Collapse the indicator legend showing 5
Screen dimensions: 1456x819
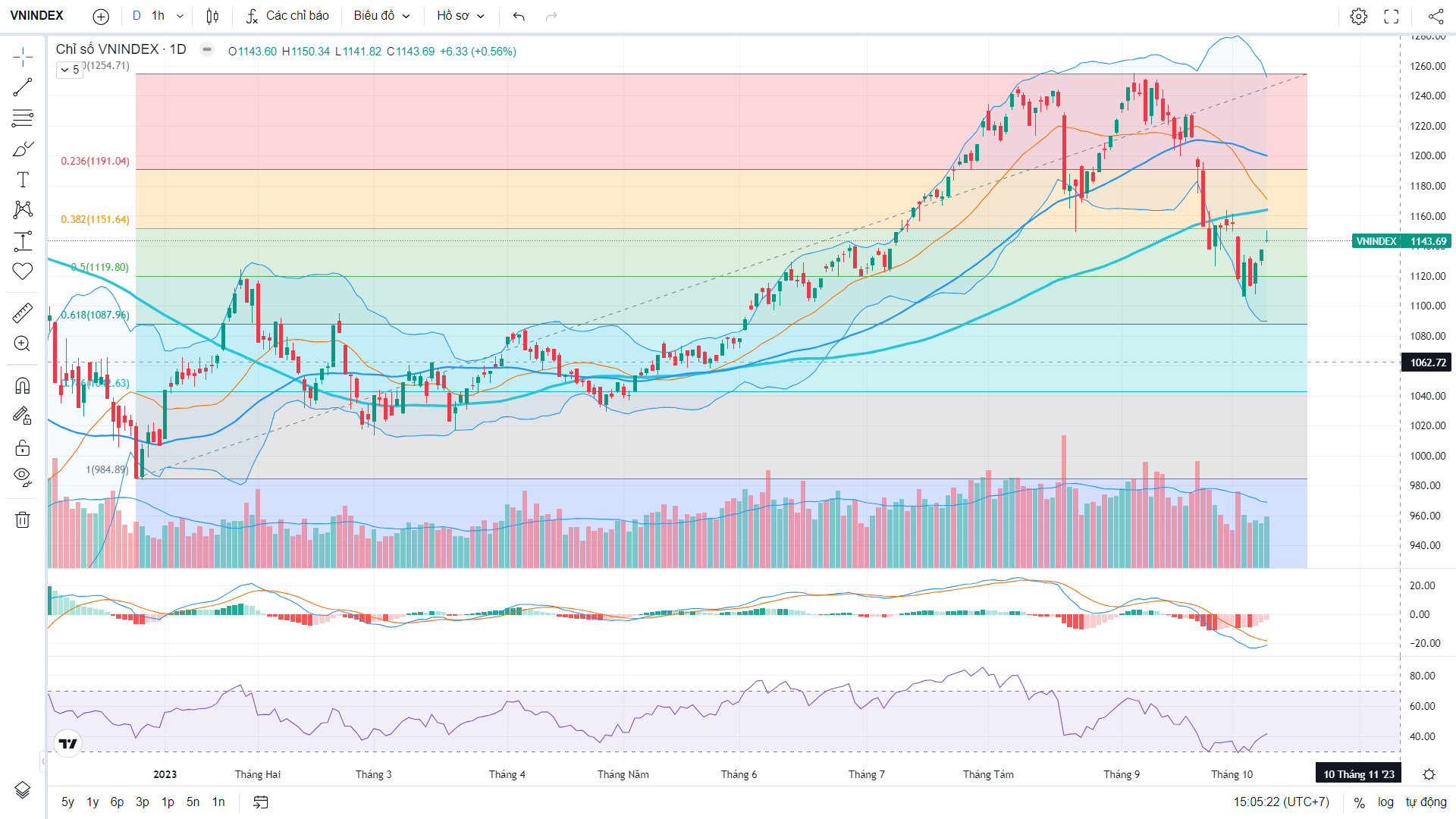click(x=70, y=70)
